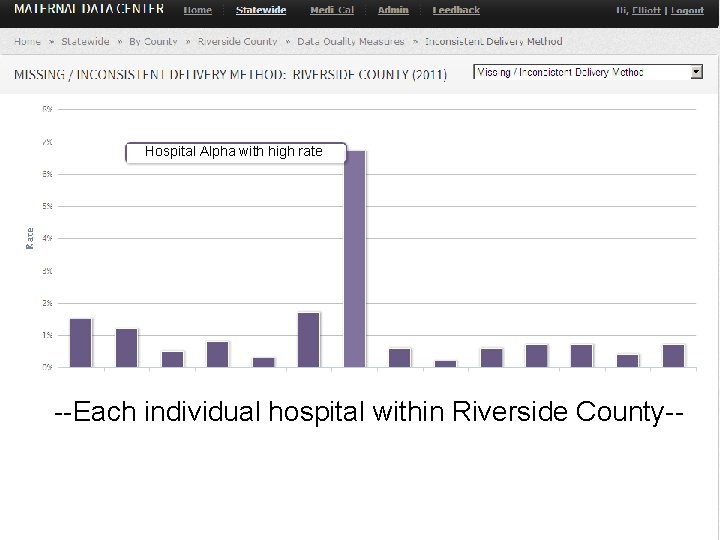Open the Home nav menu item
This screenshot has height=540, width=720.
[x=197, y=10]
